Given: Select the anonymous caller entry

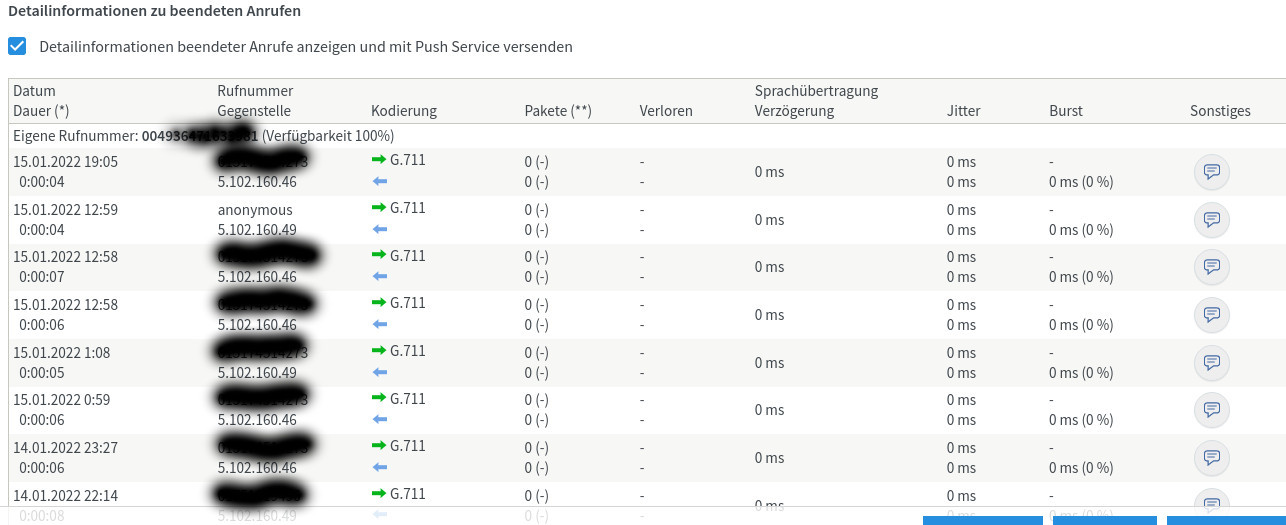Looking at the screenshot, I should pyautogui.click(x=255, y=210).
